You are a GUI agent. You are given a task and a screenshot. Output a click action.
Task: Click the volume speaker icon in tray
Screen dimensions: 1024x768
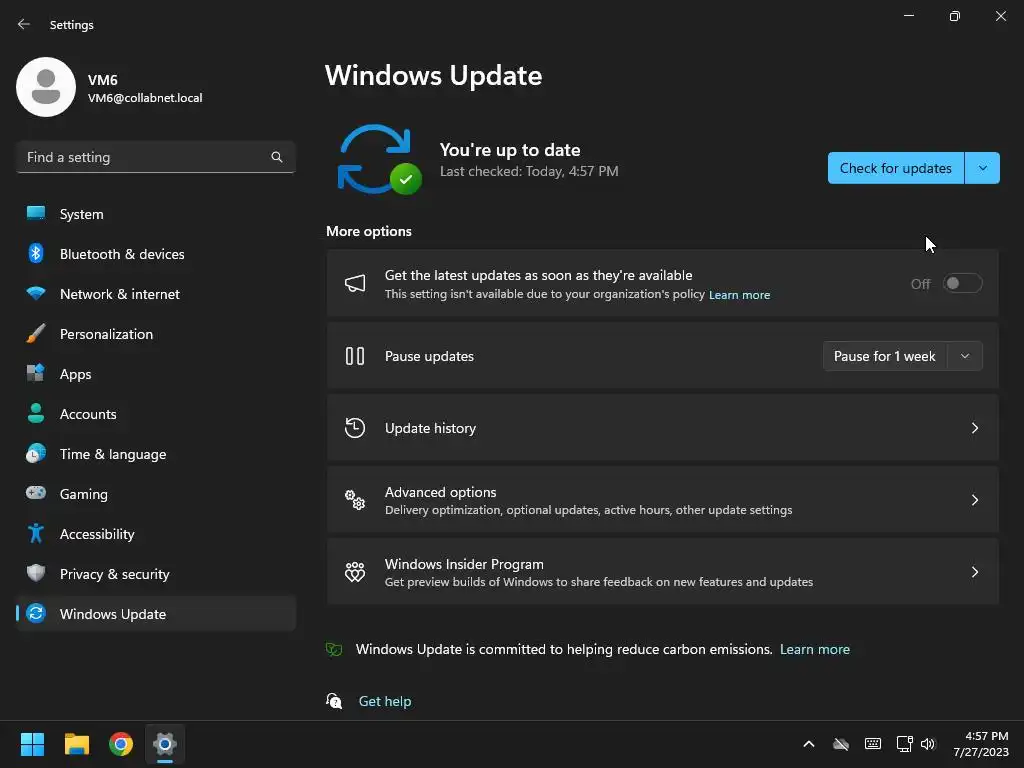pos(928,744)
